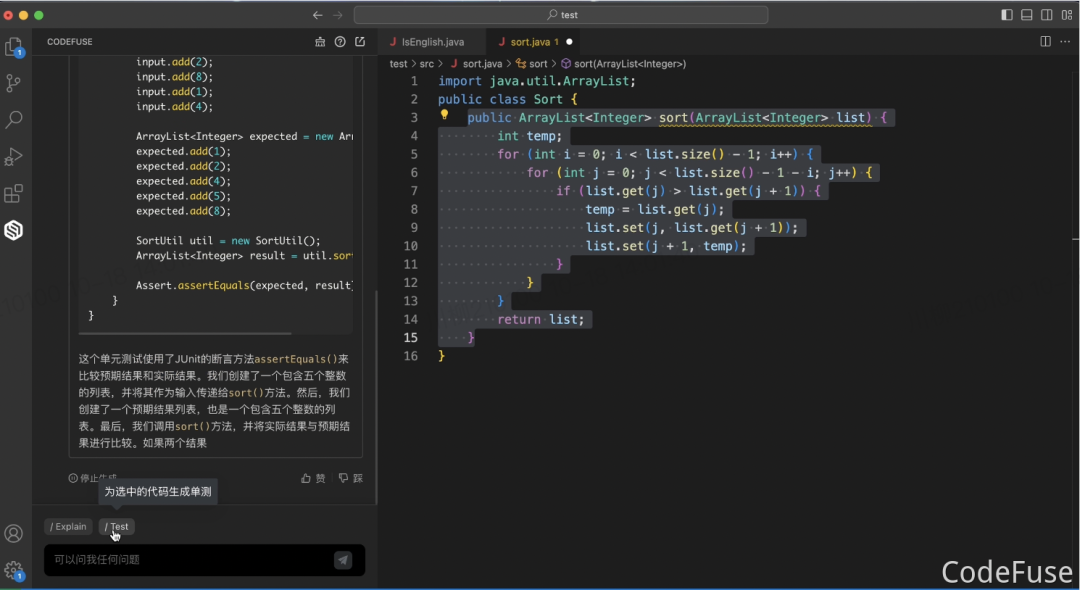The height and width of the screenshot is (590, 1080).
Task: Open the Run and Debug view
Action: click(14, 157)
